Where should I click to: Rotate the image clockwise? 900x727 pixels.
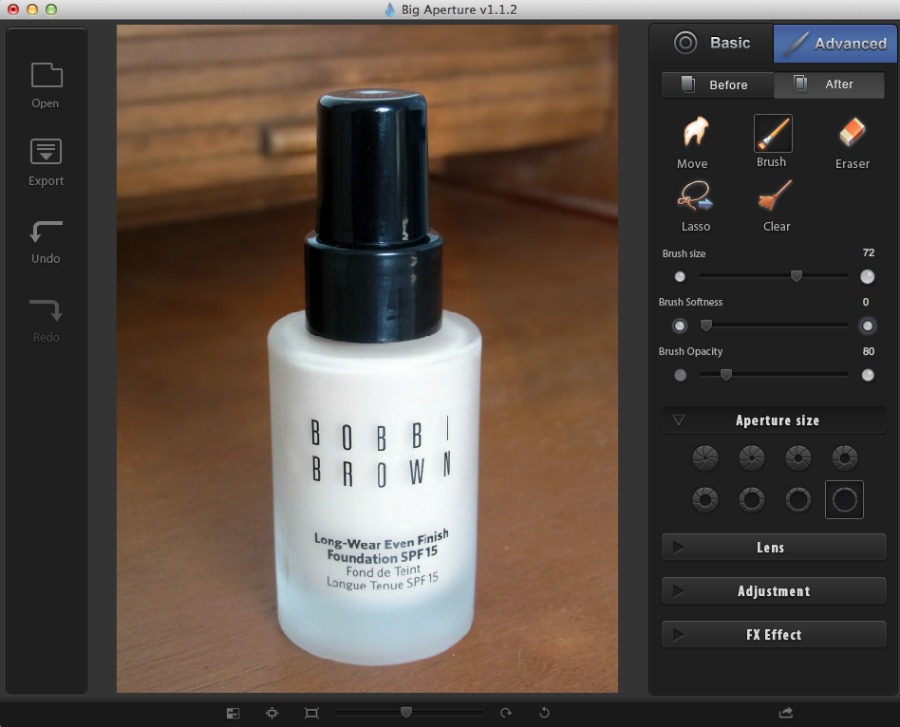point(506,713)
